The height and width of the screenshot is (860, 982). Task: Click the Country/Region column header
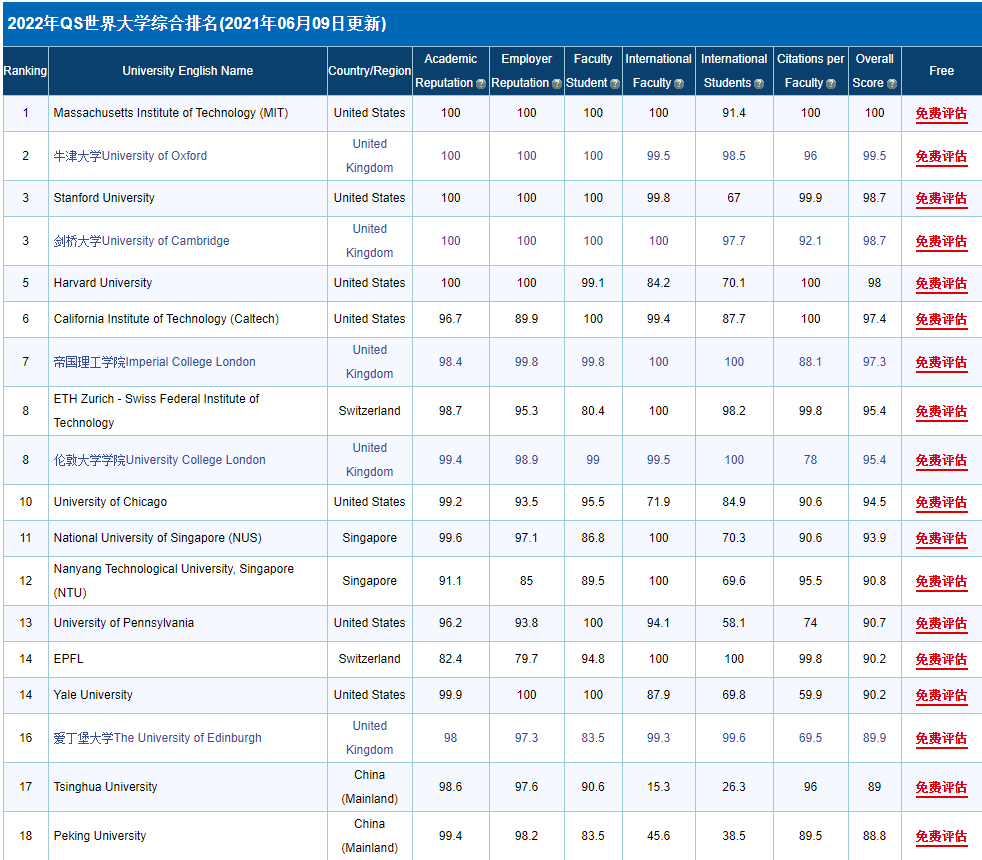coord(369,71)
